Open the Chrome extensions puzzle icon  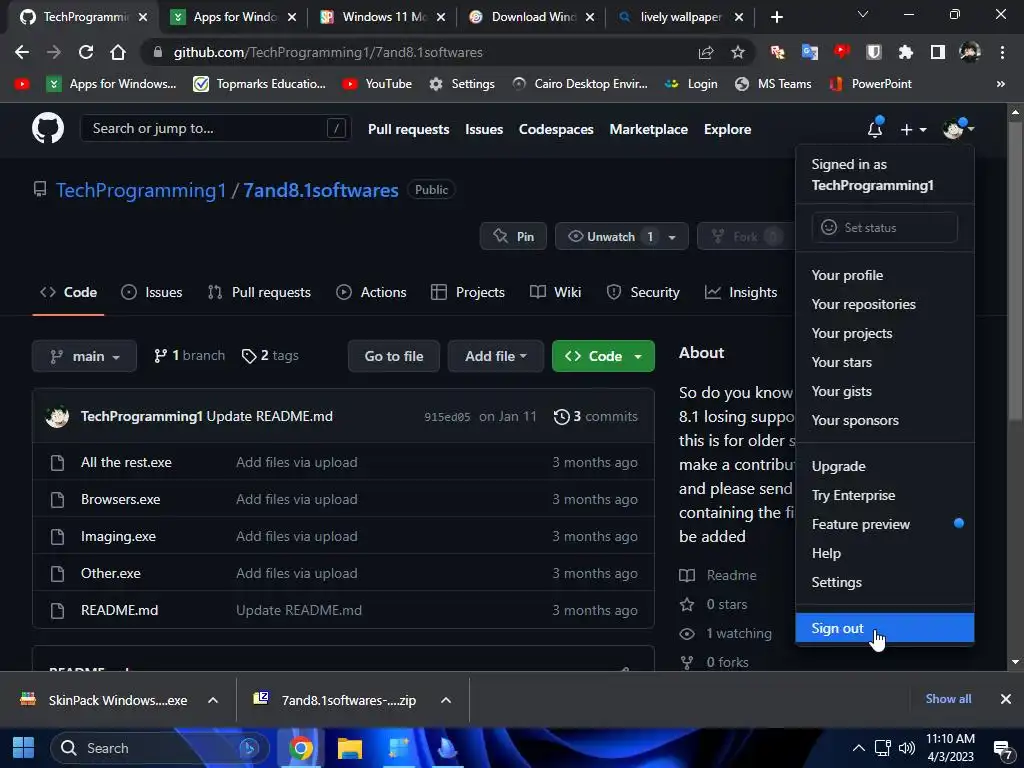point(905,52)
